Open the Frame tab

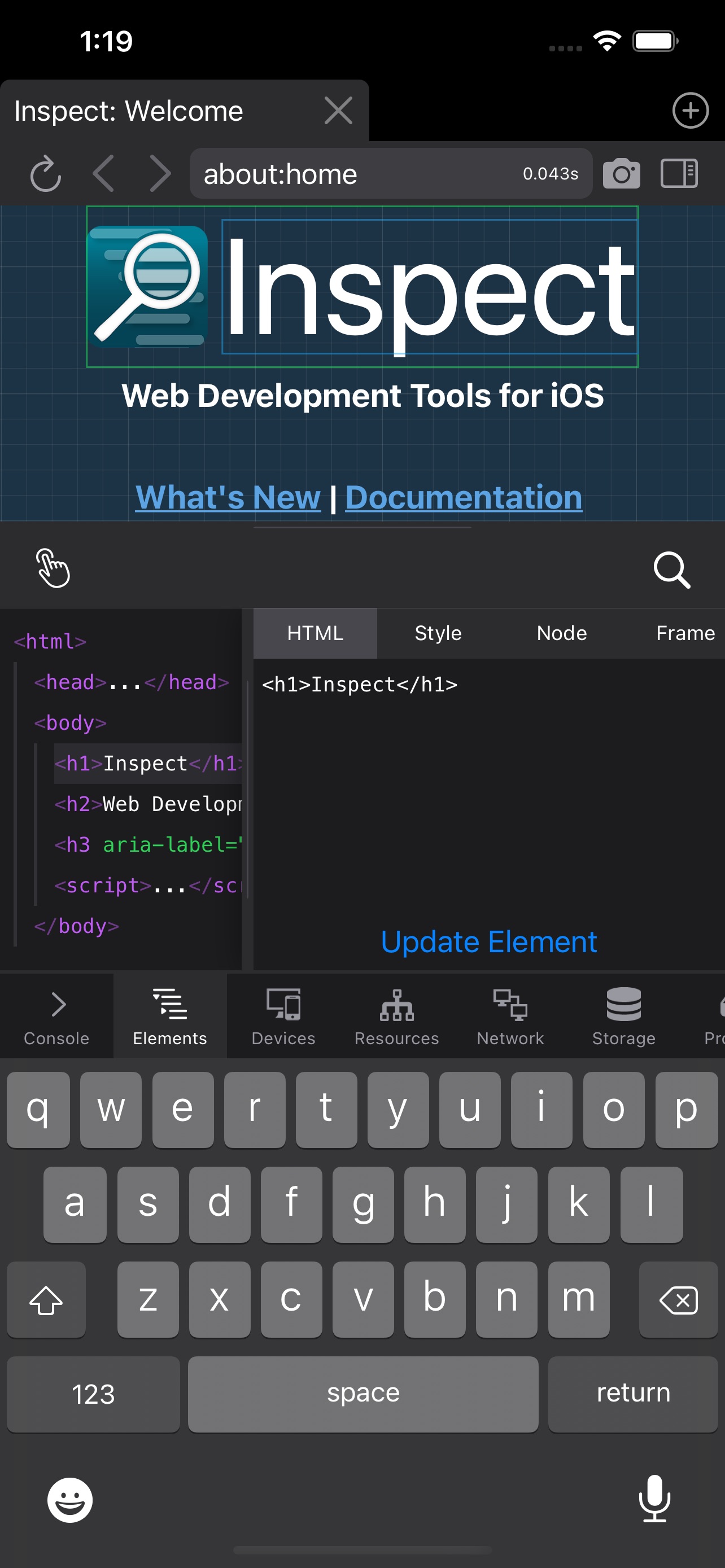(685, 633)
